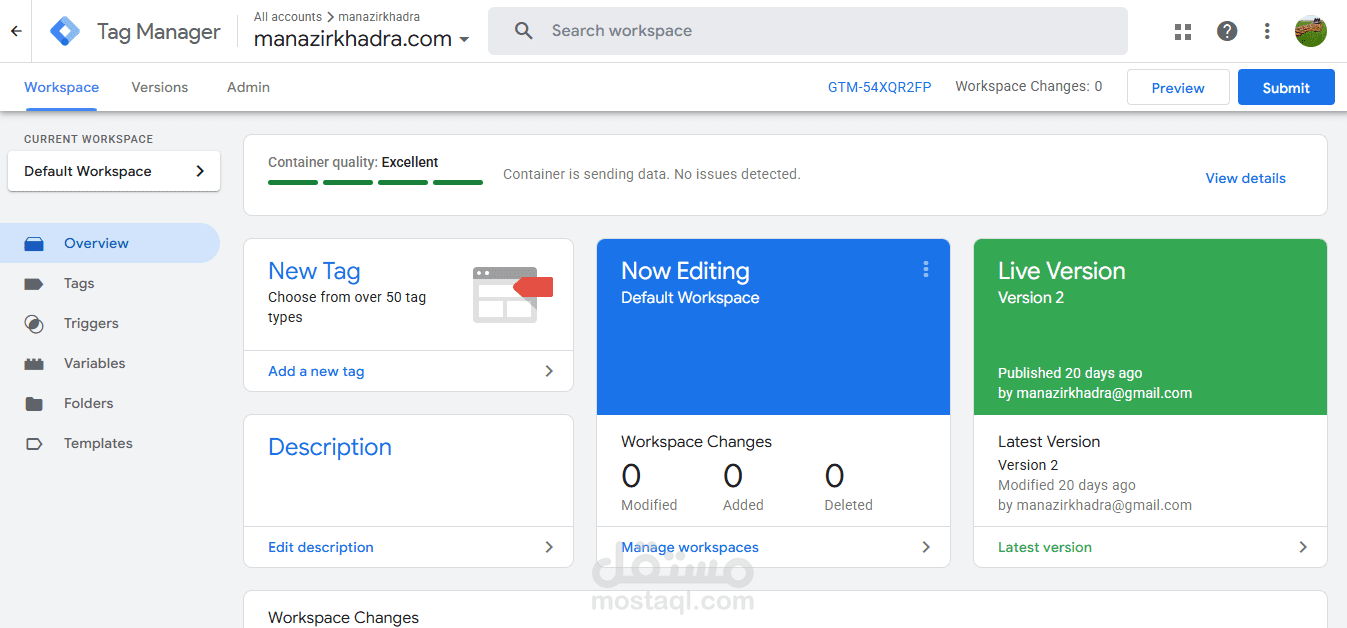Screen dimensions: 1347x628
Task: Click the Variables icon in sidebar
Action: coord(34,363)
